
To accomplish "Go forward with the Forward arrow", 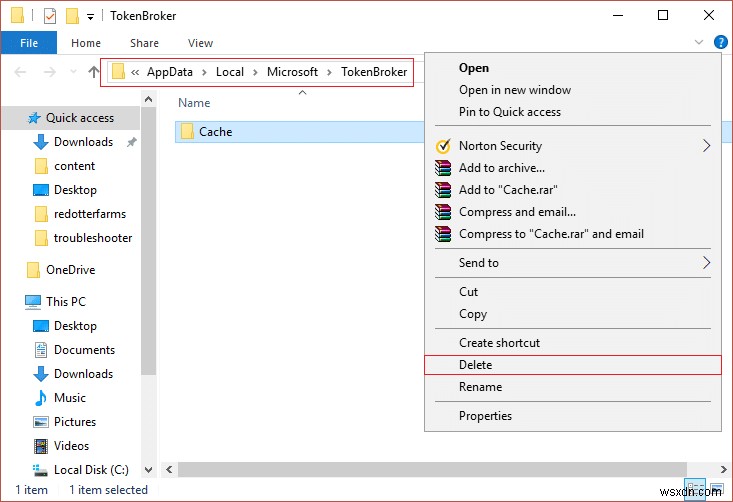I will 50,72.
